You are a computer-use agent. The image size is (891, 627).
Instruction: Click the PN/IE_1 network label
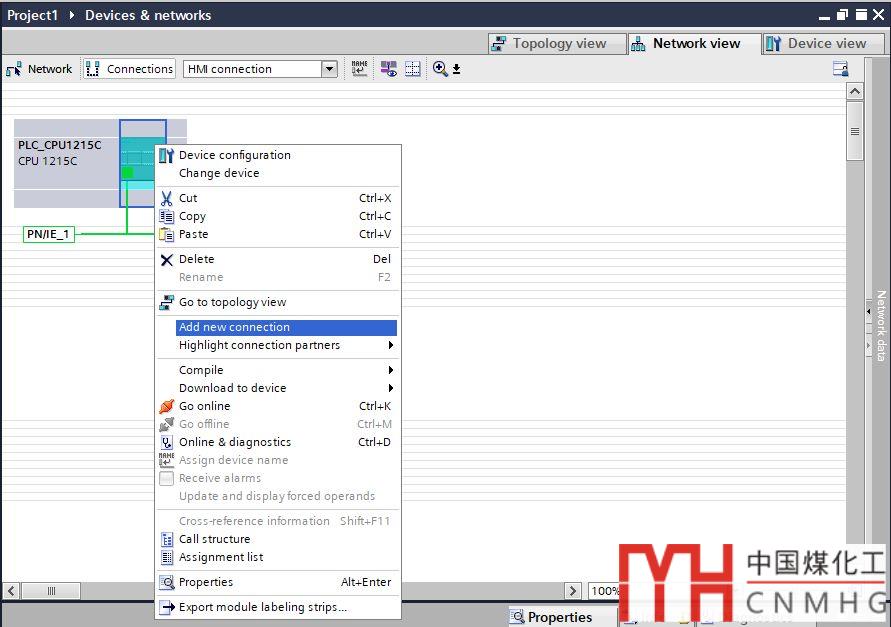(x=49, y=234)
